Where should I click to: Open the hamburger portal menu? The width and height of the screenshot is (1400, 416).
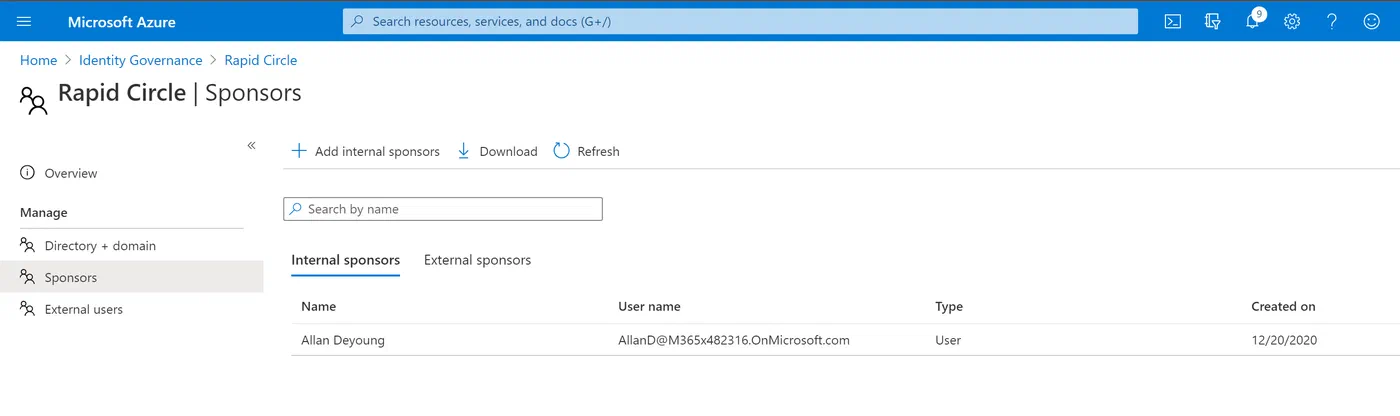[x=25, y=21]
